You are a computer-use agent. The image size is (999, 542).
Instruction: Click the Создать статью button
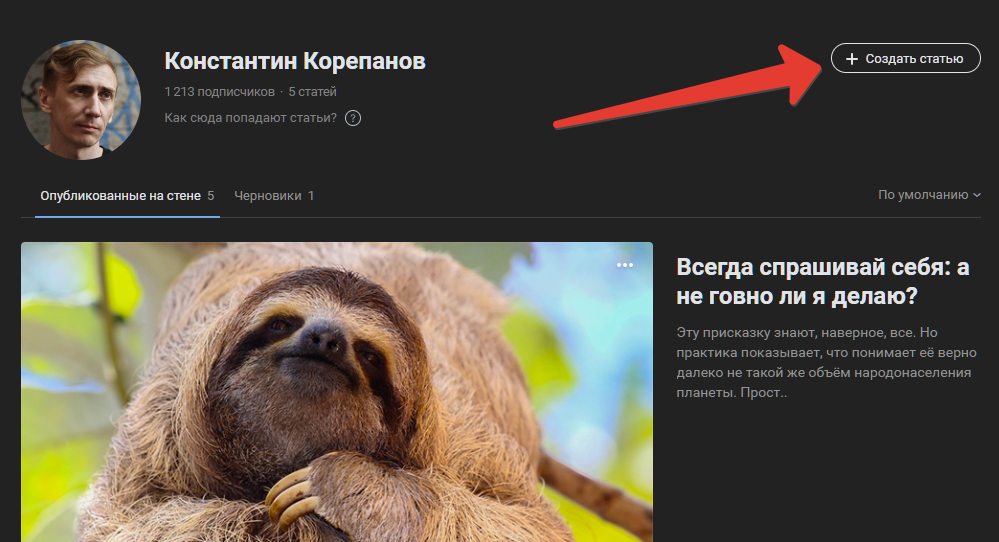905,59
